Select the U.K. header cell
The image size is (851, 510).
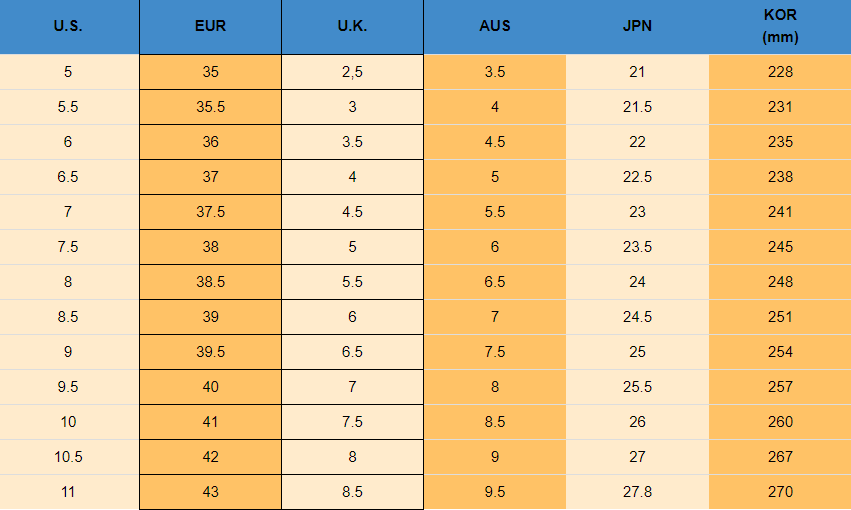pyautogui.click(x=352, y=26)
